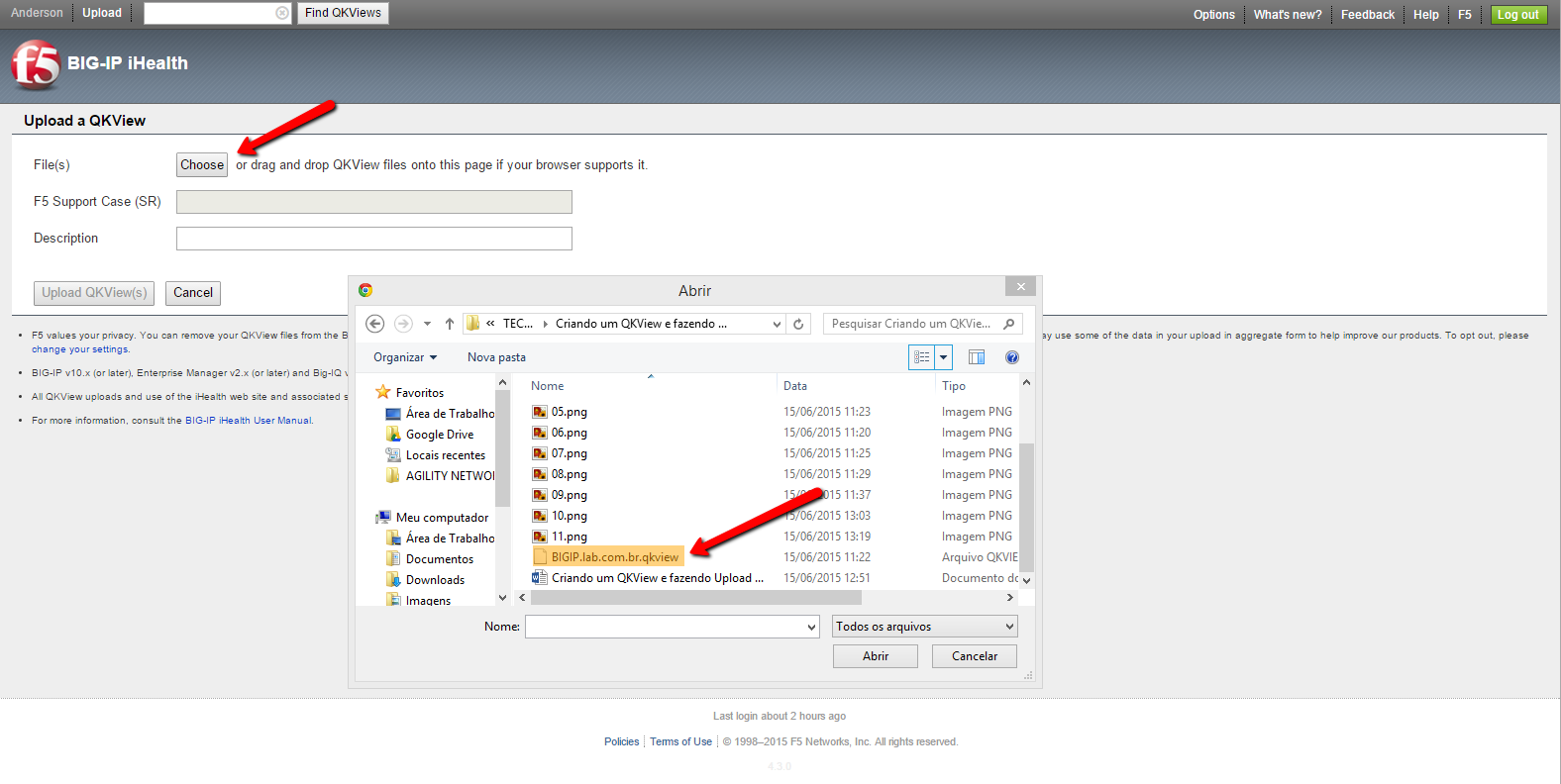Click the Choose file button

(202, 165)
